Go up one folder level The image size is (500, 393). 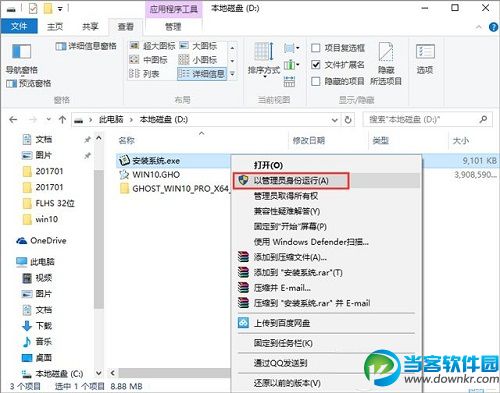[x=62, y=119]
